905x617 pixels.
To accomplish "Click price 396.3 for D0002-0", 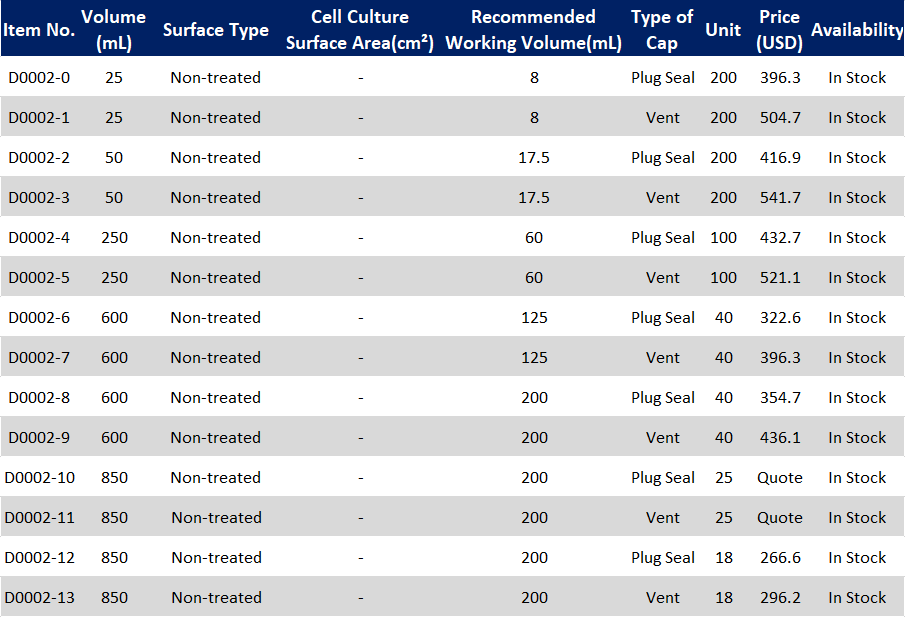I will coord(780,77).
